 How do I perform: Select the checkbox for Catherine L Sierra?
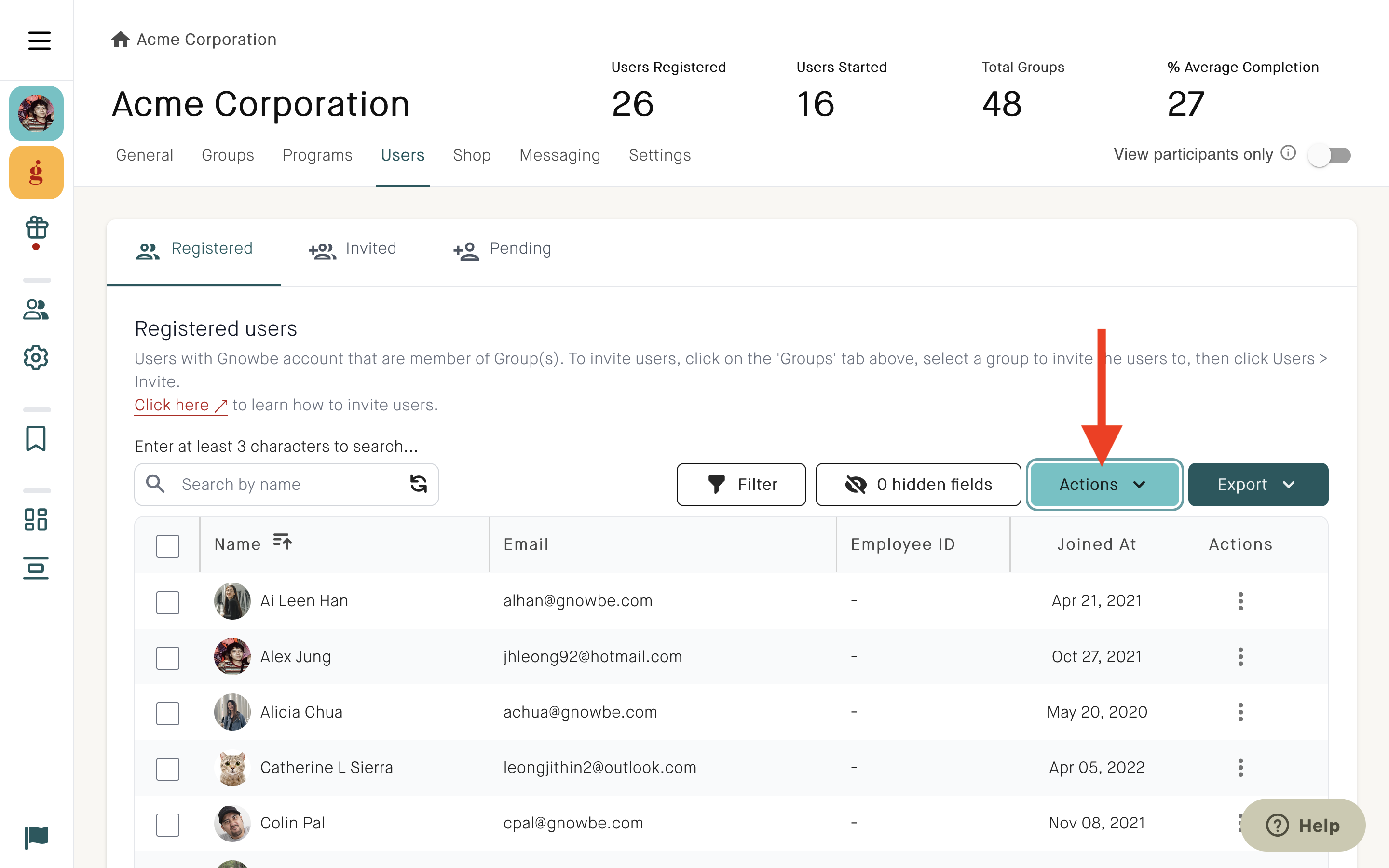(168, 769)
